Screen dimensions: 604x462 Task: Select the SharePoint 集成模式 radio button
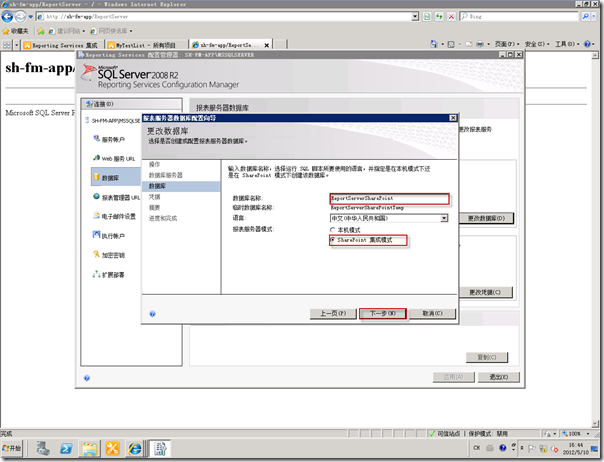[332, 240]
